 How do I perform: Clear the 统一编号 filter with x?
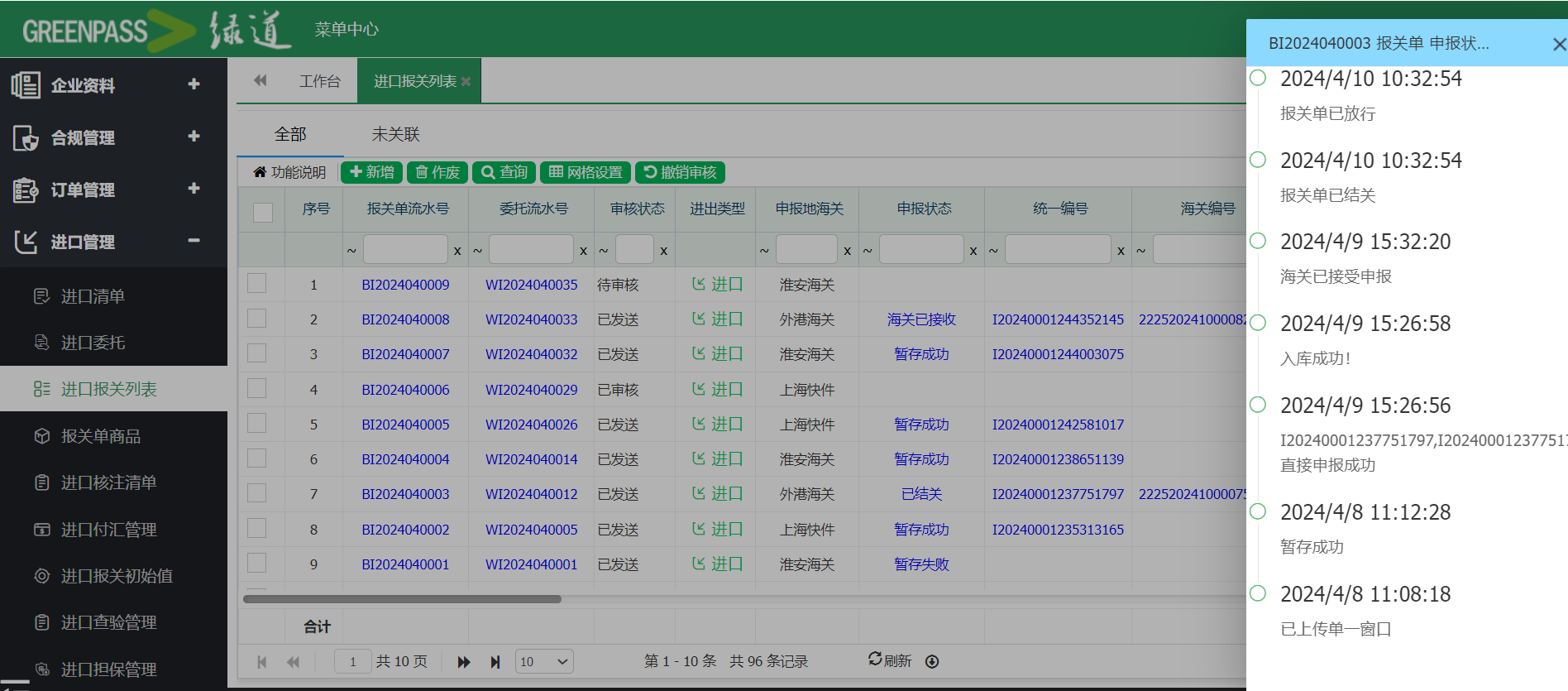(x=1121, y=251)
